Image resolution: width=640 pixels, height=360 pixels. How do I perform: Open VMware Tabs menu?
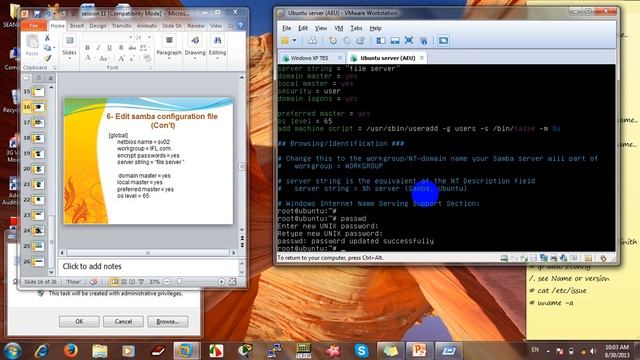click(356, 28)
